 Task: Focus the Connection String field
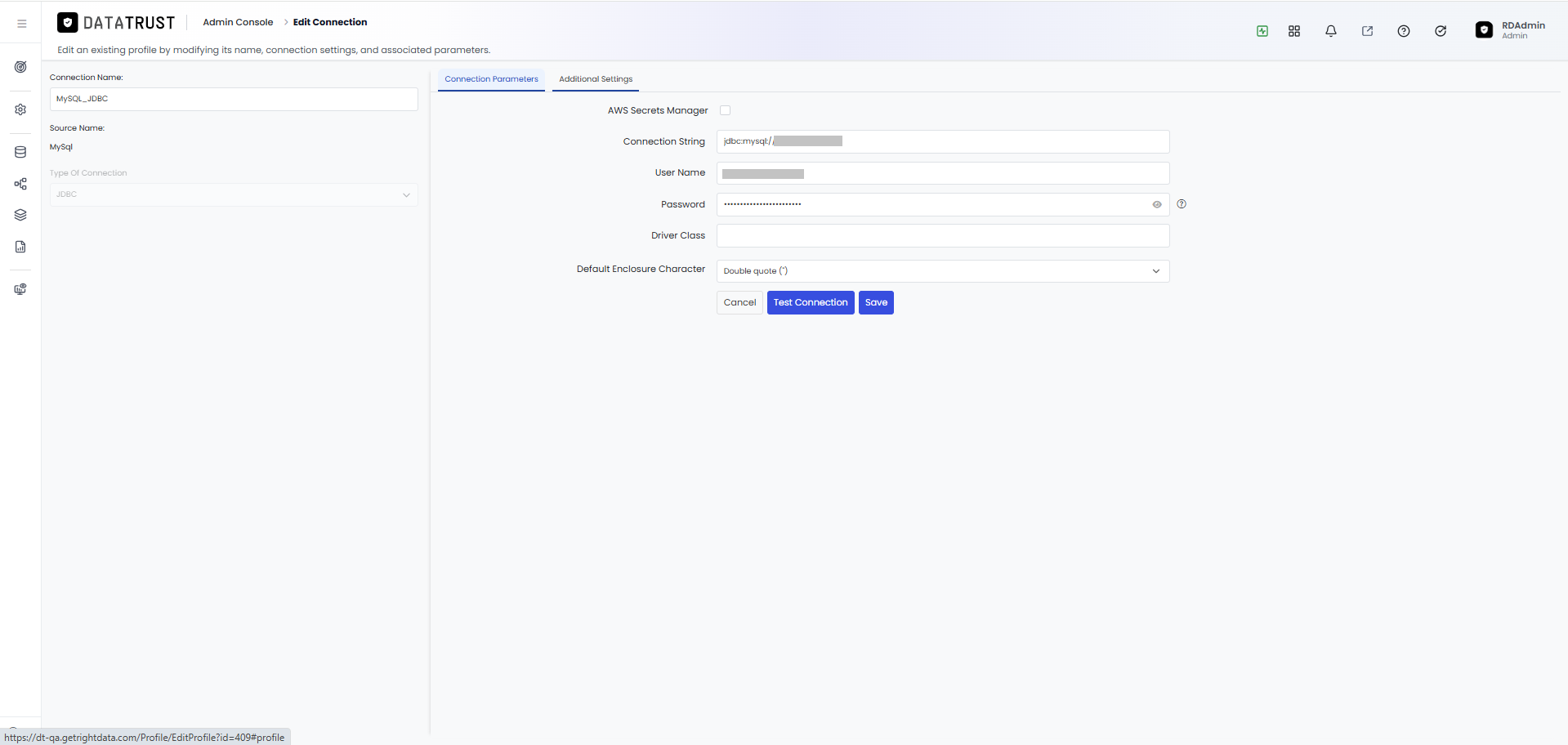(943, 141)
